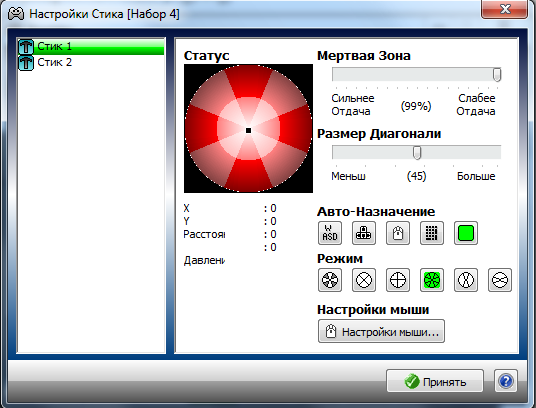Select Стик 1 in the list
Image resolution: width=536 pixels, height=408 pixels.
click(x=91, y=46)
